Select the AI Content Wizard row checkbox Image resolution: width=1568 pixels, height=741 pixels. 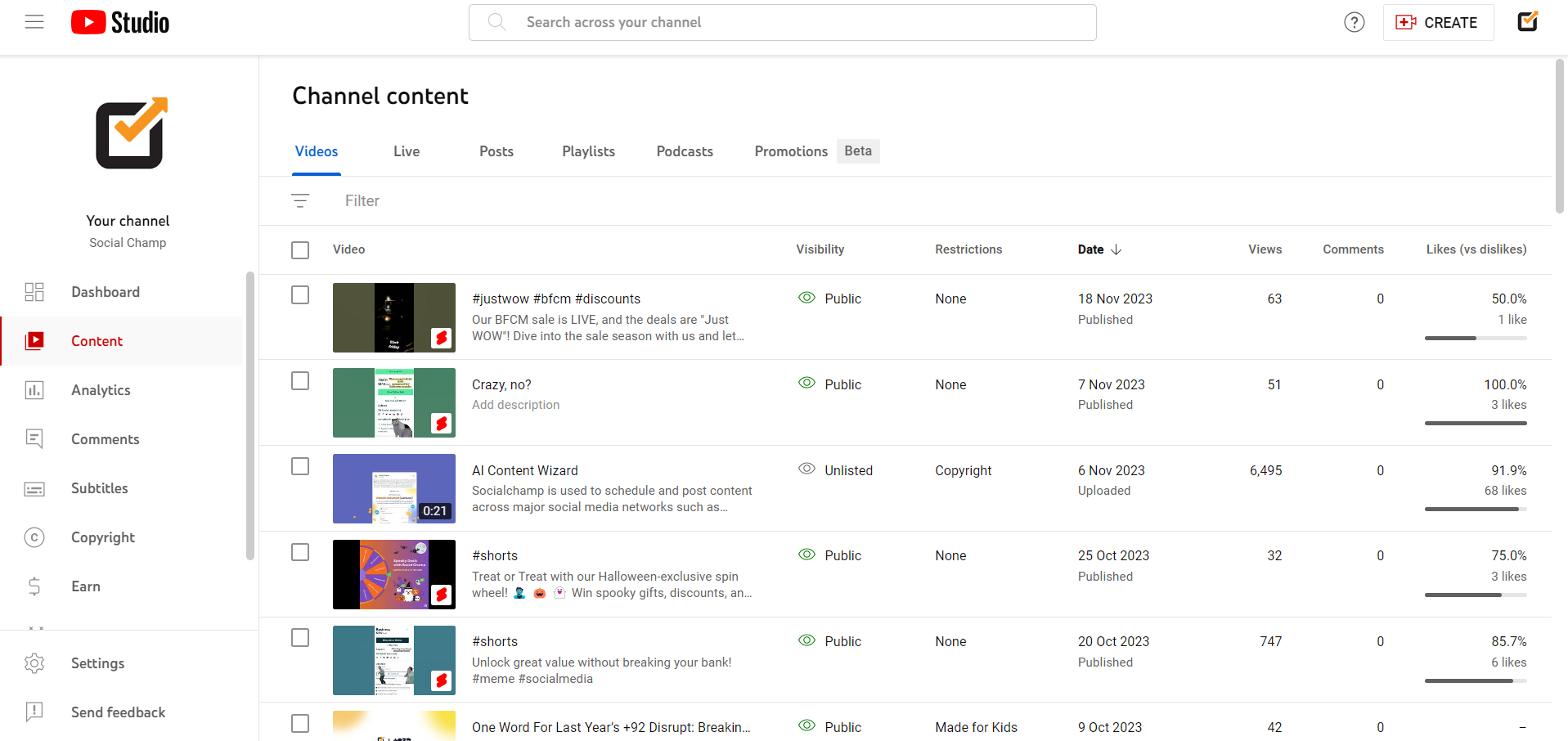(300, 465)
